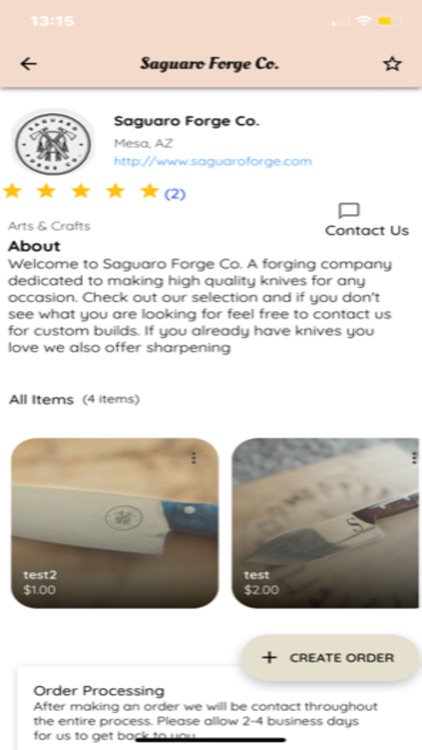Select the Arts & Crafts category label
The image size is (422, 750).
tap(49, 226)
